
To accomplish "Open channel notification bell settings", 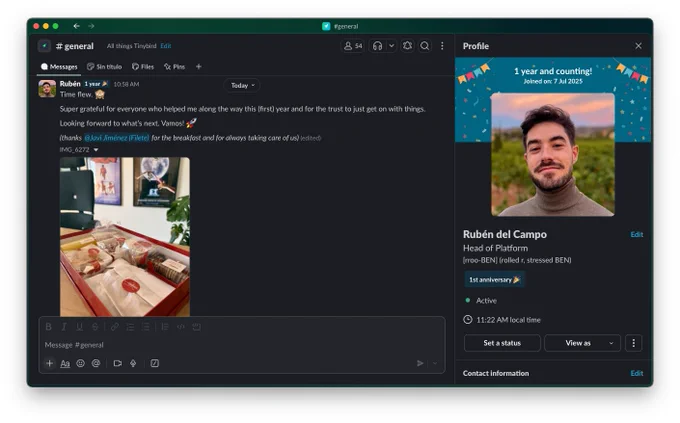I will [407, 46].
